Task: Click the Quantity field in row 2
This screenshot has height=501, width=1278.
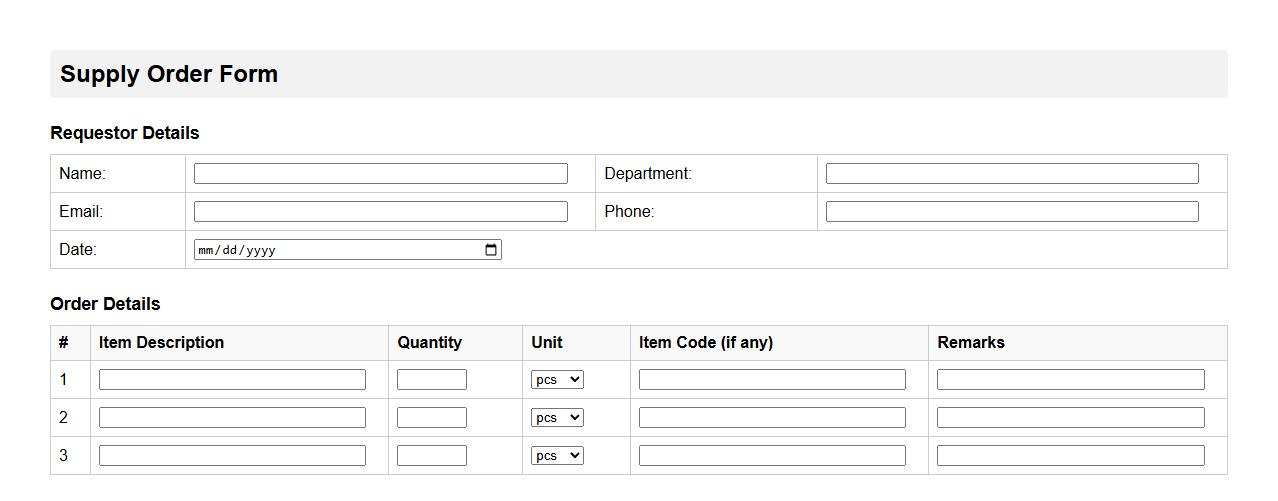Action: pyautogui.click(x=432, y=418)
